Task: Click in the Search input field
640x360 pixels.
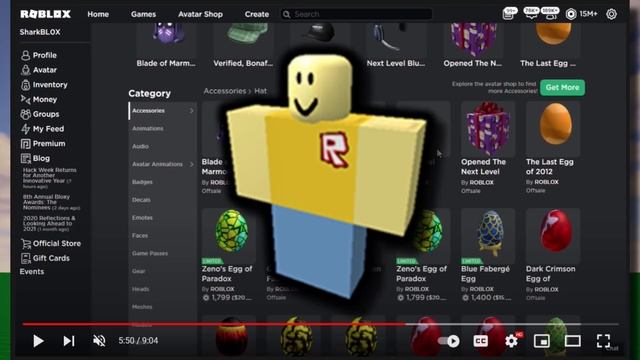Action: [x=356, y=14]
